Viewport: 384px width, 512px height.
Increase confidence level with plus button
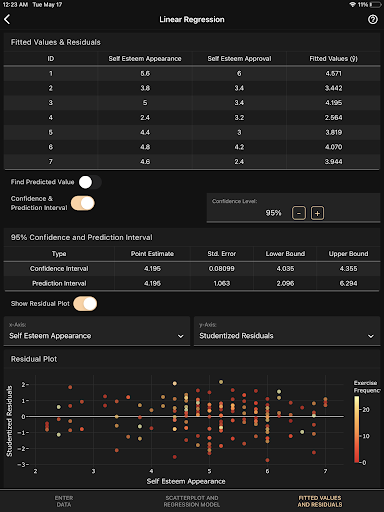click(317, 213)
